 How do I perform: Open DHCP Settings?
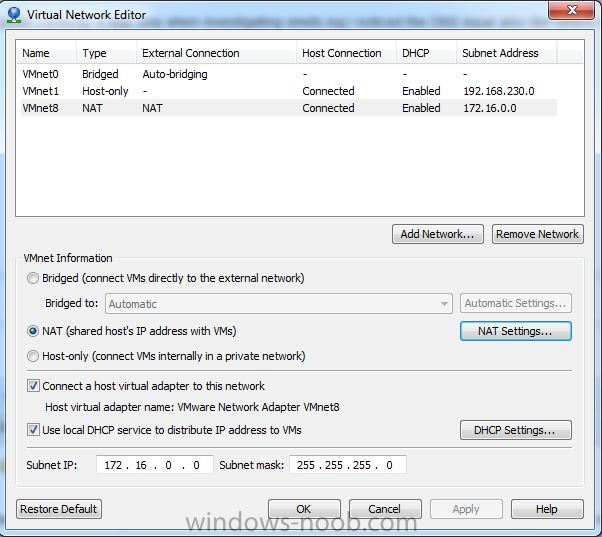point(516,430)
